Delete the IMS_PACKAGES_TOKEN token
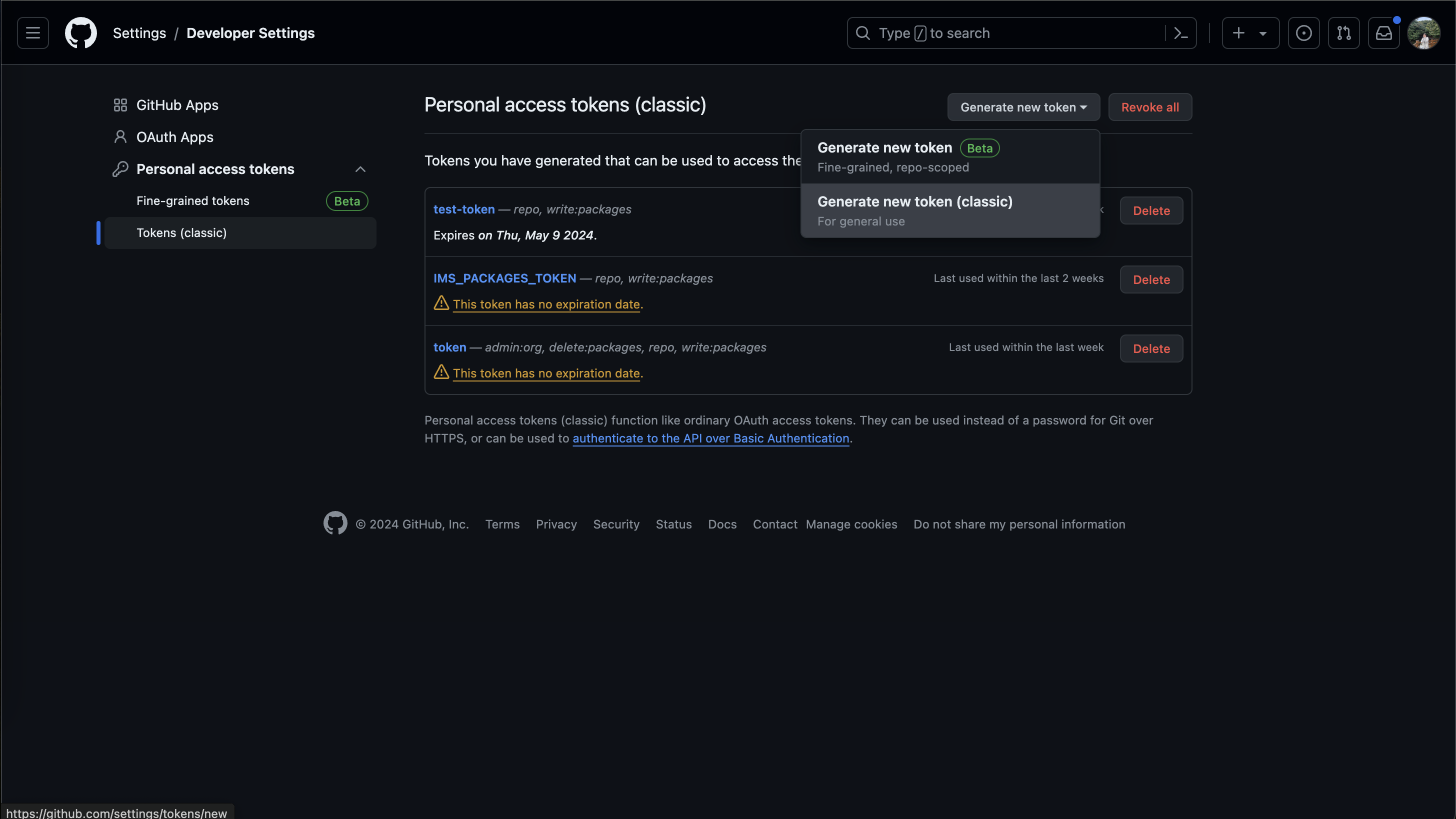This screenshot has width=1456, height=819. [1151, 279]
